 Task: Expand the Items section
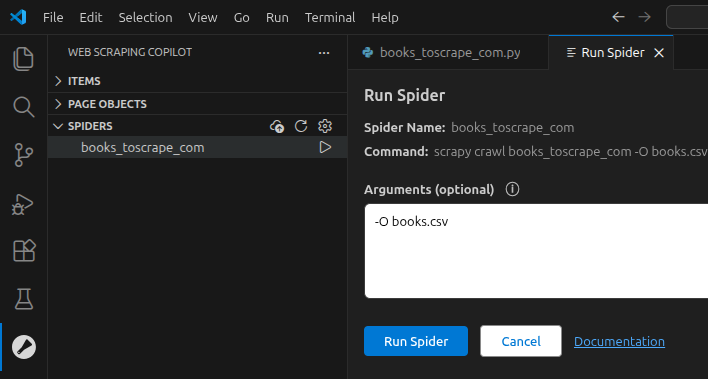pyautogui.click(x=197, y=81)
